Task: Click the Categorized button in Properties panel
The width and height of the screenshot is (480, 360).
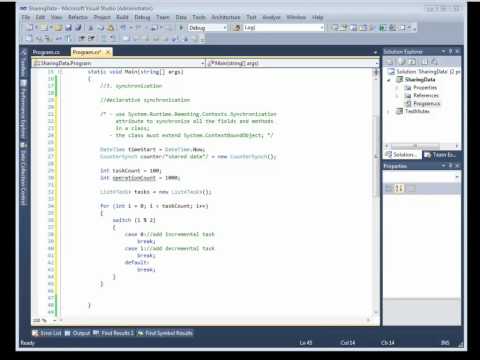Action: pos(389,188)
